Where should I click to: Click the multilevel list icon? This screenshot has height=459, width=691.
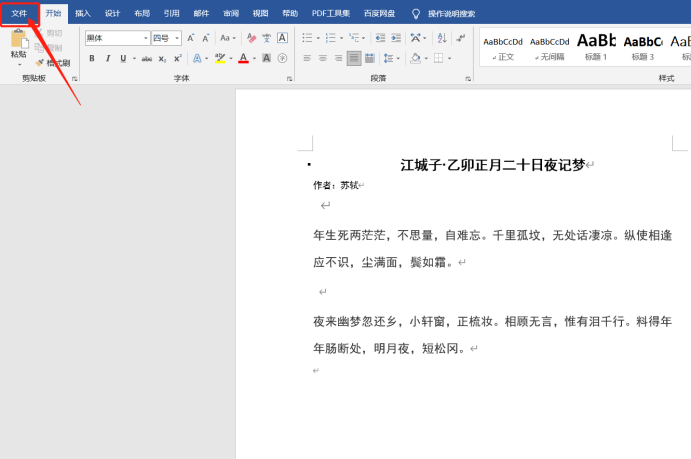pos(354,38)
